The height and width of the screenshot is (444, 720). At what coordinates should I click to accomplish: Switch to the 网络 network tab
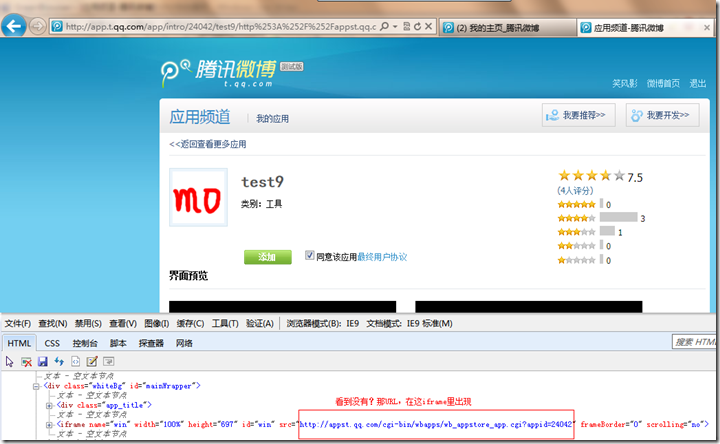pos(184,343)
